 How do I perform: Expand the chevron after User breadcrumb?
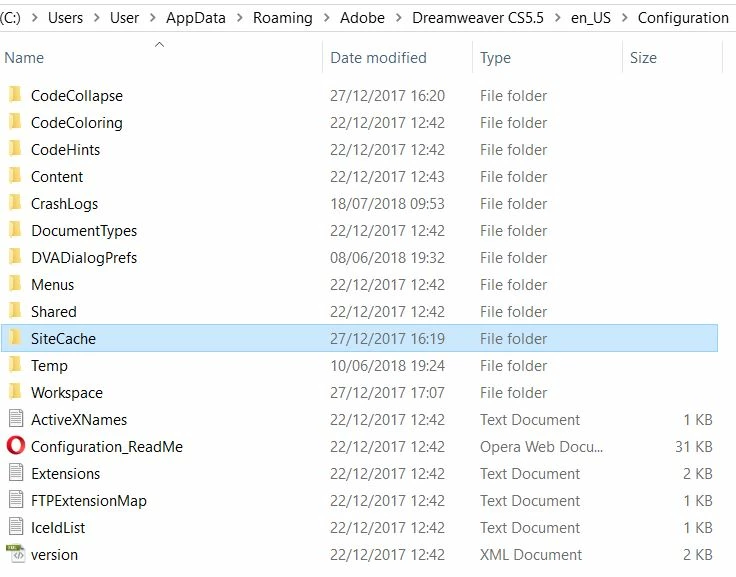tap(153, 18)
